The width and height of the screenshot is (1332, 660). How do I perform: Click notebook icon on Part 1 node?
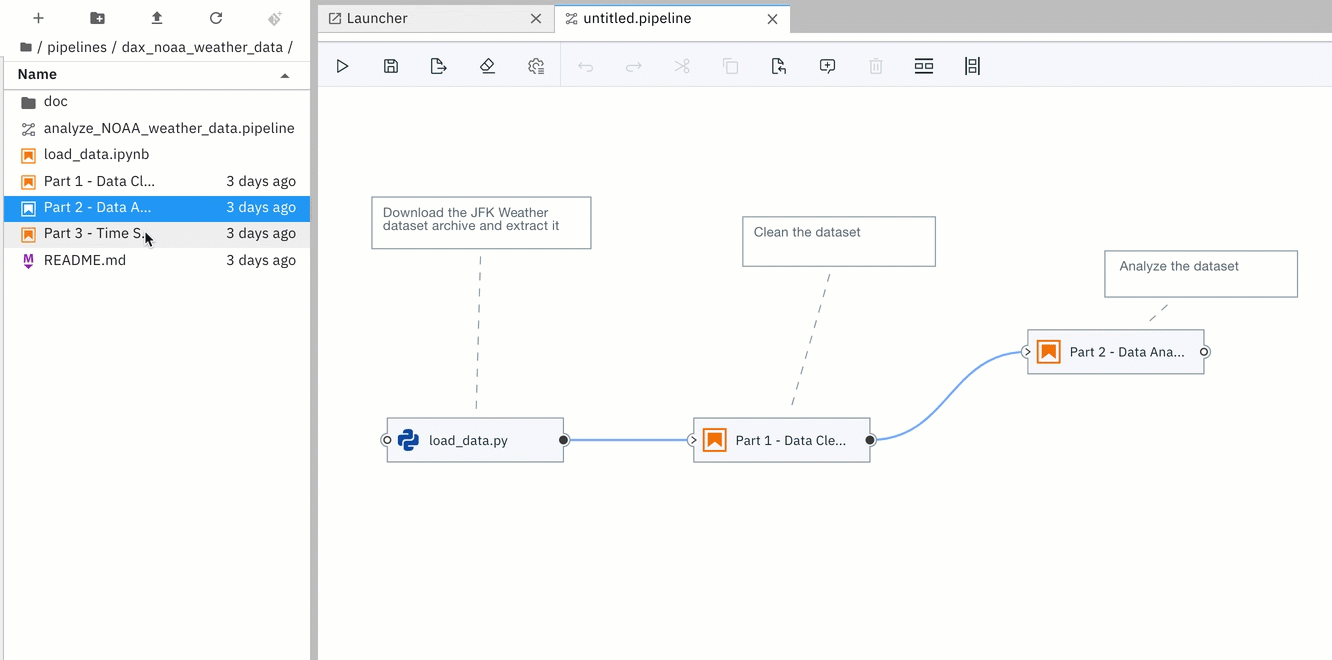pos(714,440)
